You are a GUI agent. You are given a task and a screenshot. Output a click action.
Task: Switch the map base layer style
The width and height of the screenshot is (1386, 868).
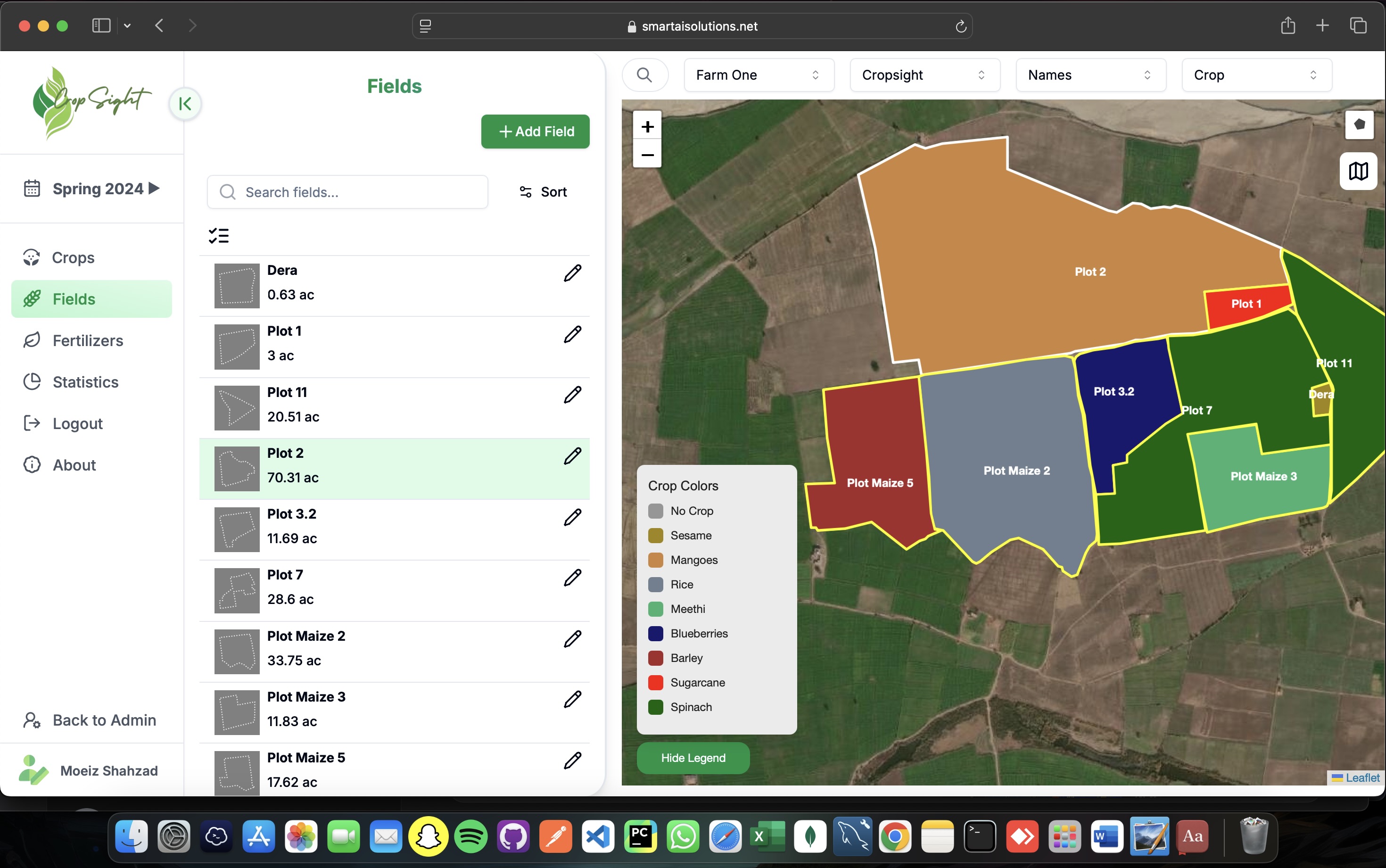[1359, 171]
